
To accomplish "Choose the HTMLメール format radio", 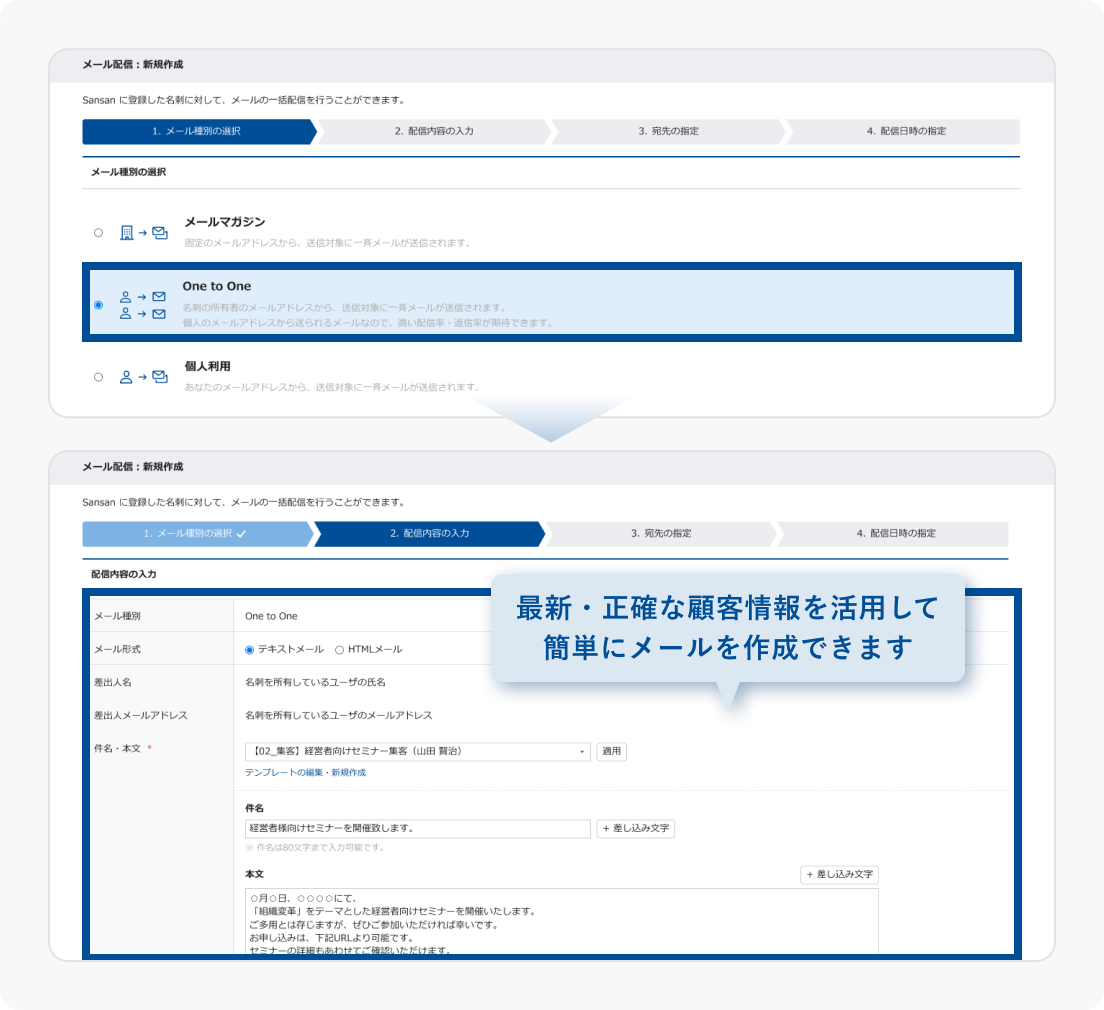I will click(x=339, y=650).
